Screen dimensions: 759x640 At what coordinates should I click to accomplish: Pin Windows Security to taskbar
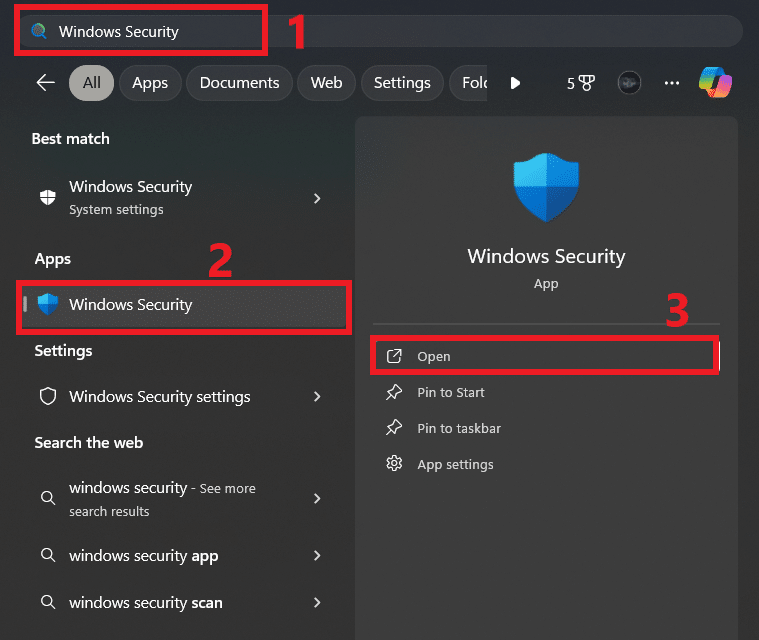[458, 428]
